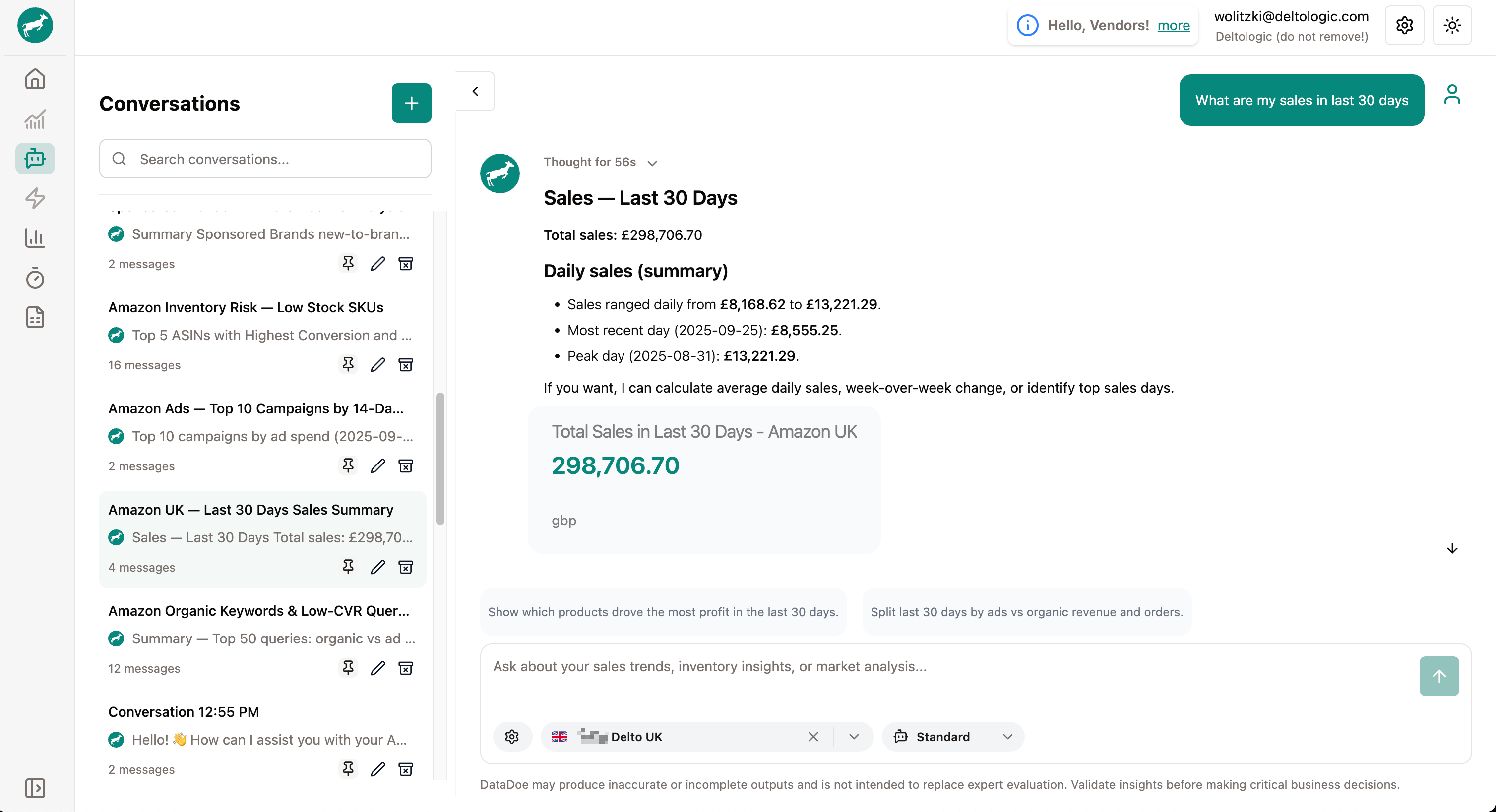Open the lightning bolt automations icon
Viewport: 1496px width, 812px height.
pos(35,198)
